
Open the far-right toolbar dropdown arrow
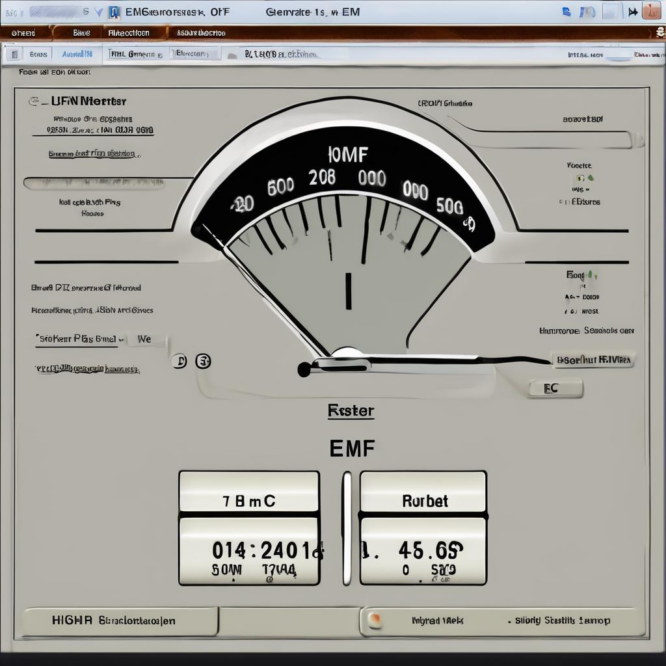(634, 12)
